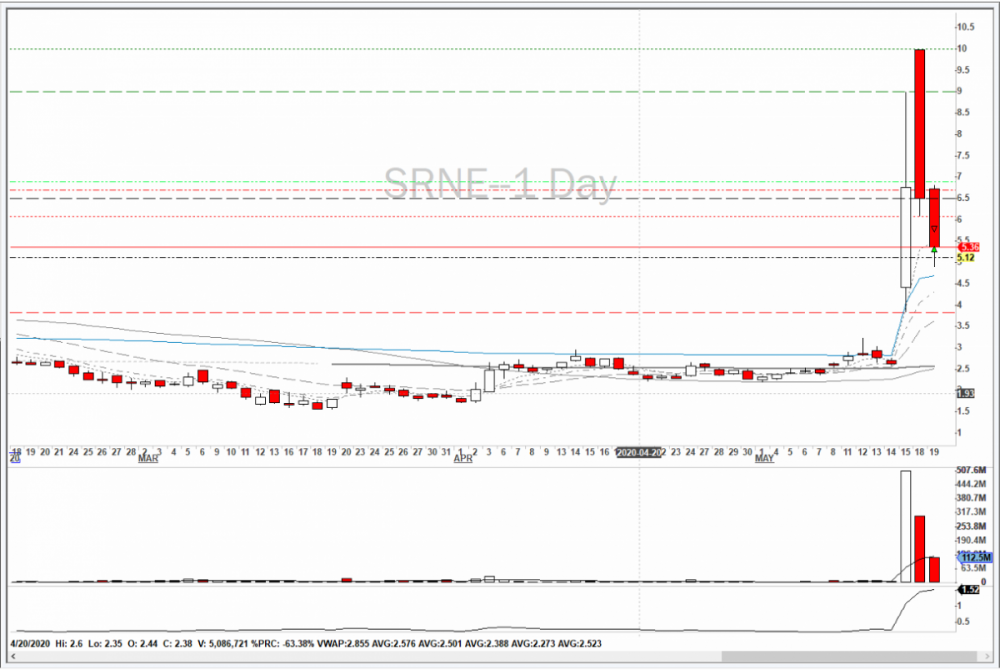1000x670 pixels.
Task: Select the MAR month label on time axis
Action: pos(148,459)
